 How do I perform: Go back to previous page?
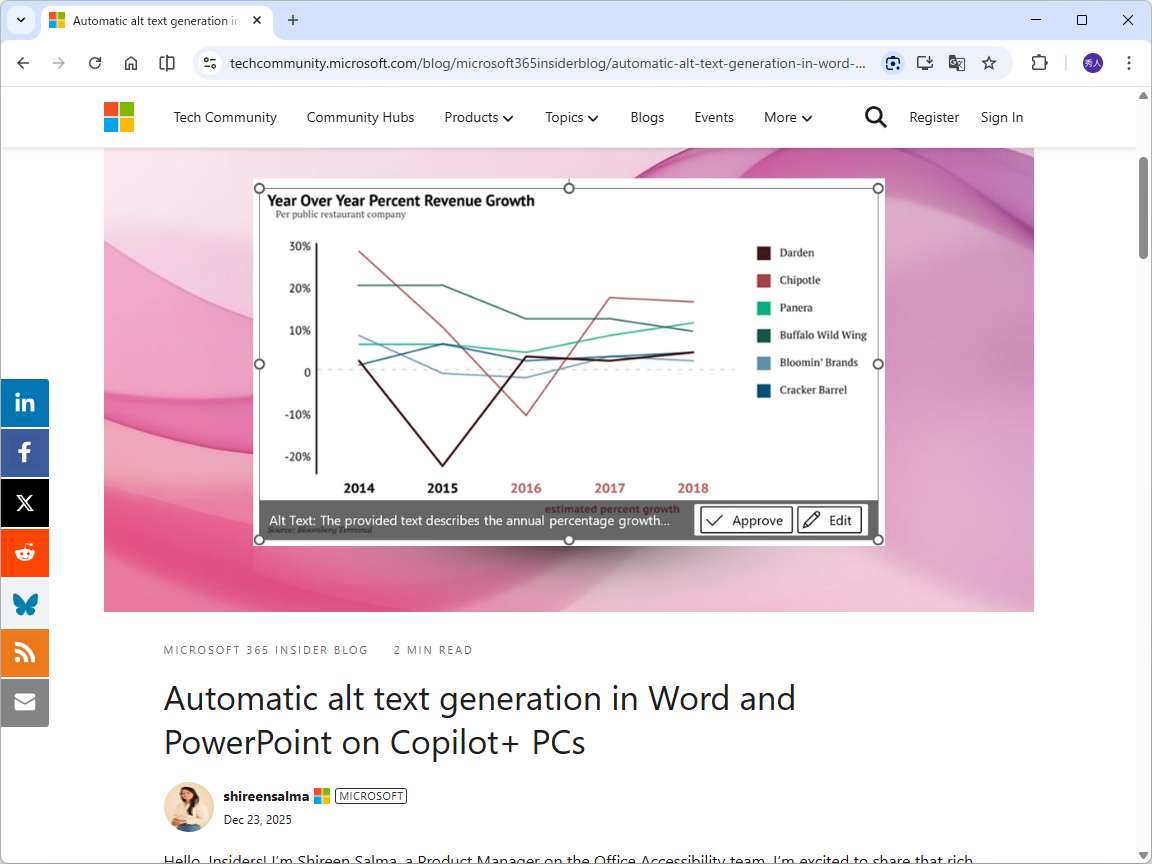tap(24, 63)
